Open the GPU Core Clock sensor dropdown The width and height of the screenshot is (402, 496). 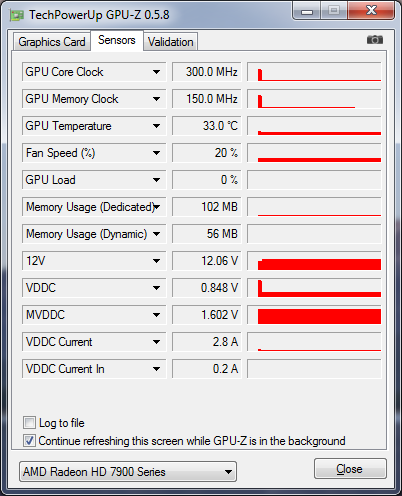tap(94, 72)
